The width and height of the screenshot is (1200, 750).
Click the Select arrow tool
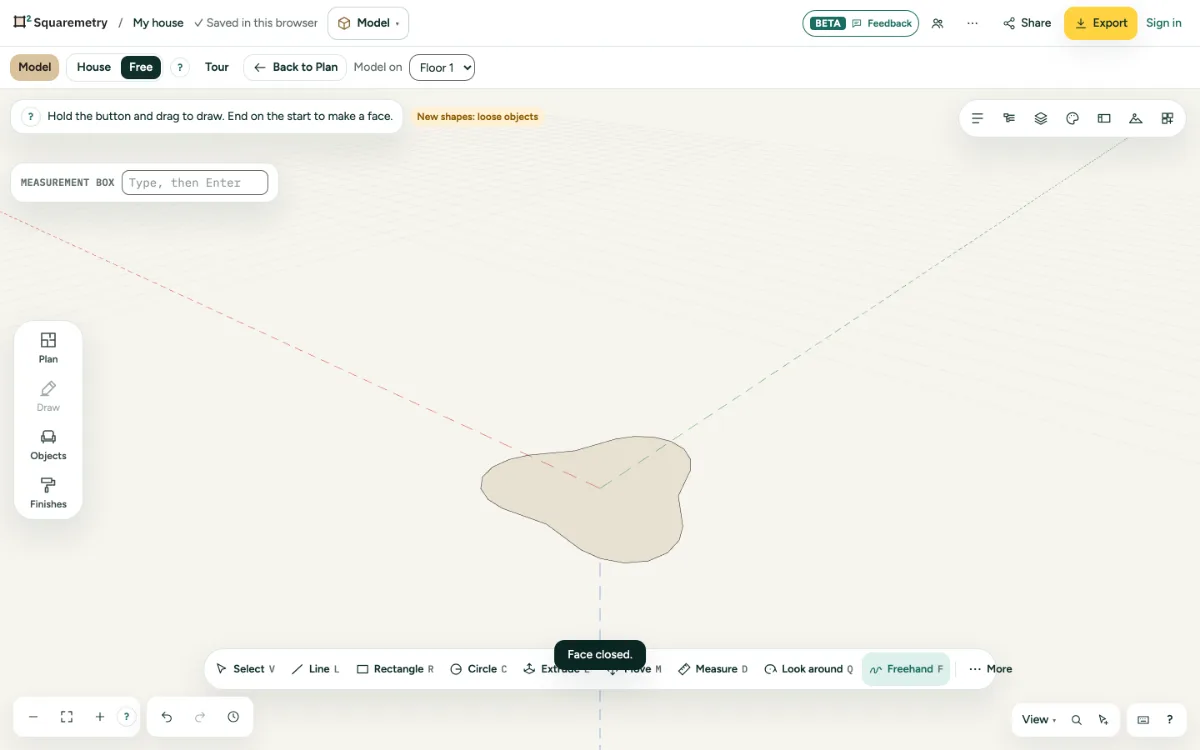(x=245, y=669)
